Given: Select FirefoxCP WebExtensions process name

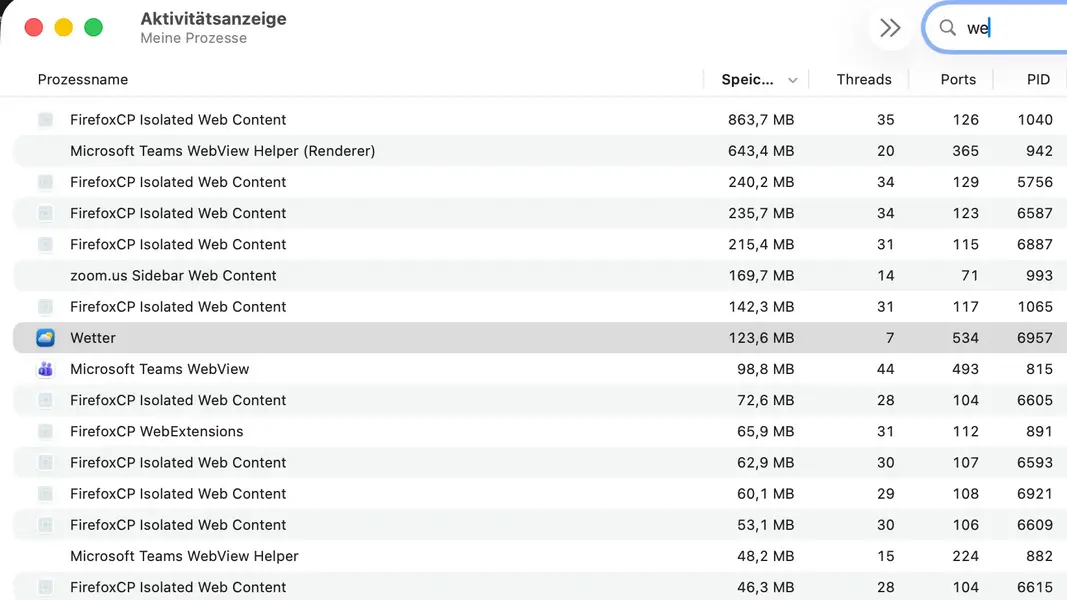Looking at the screenshot, I should [x=157, y=431].
